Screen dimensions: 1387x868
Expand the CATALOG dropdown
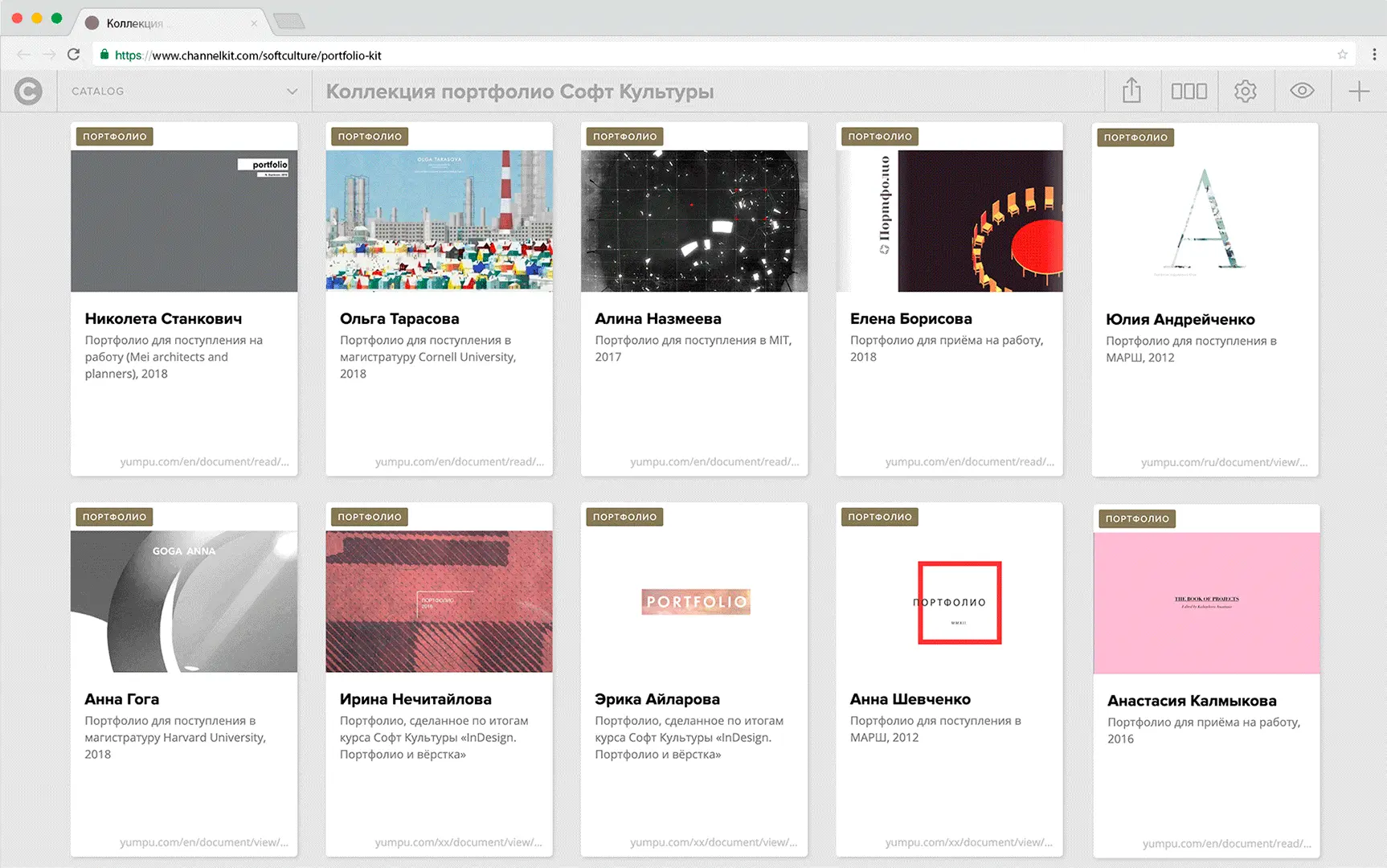[x=184, y=91]
